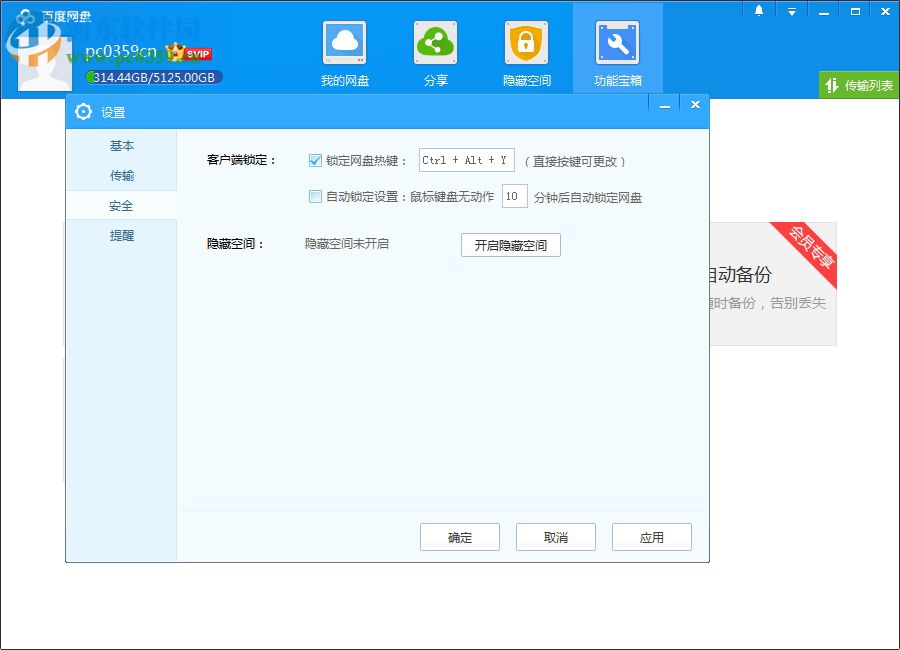This screenshot has width=900, height=650.
Task: Switch to the 提醒 settings tab
Action: click(121, 235)
